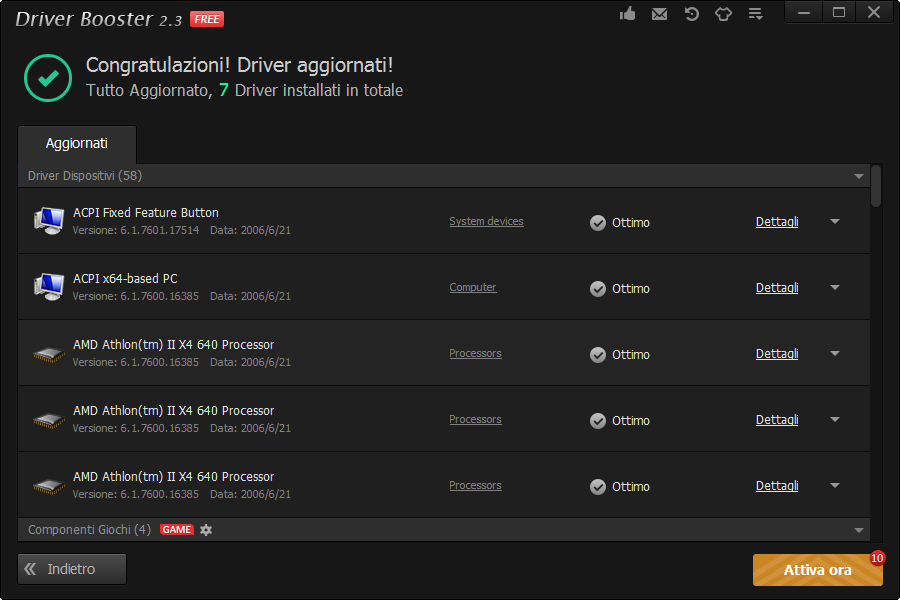Open dropdown arrow for ACPI x64-based PC row

pos(835,287)
